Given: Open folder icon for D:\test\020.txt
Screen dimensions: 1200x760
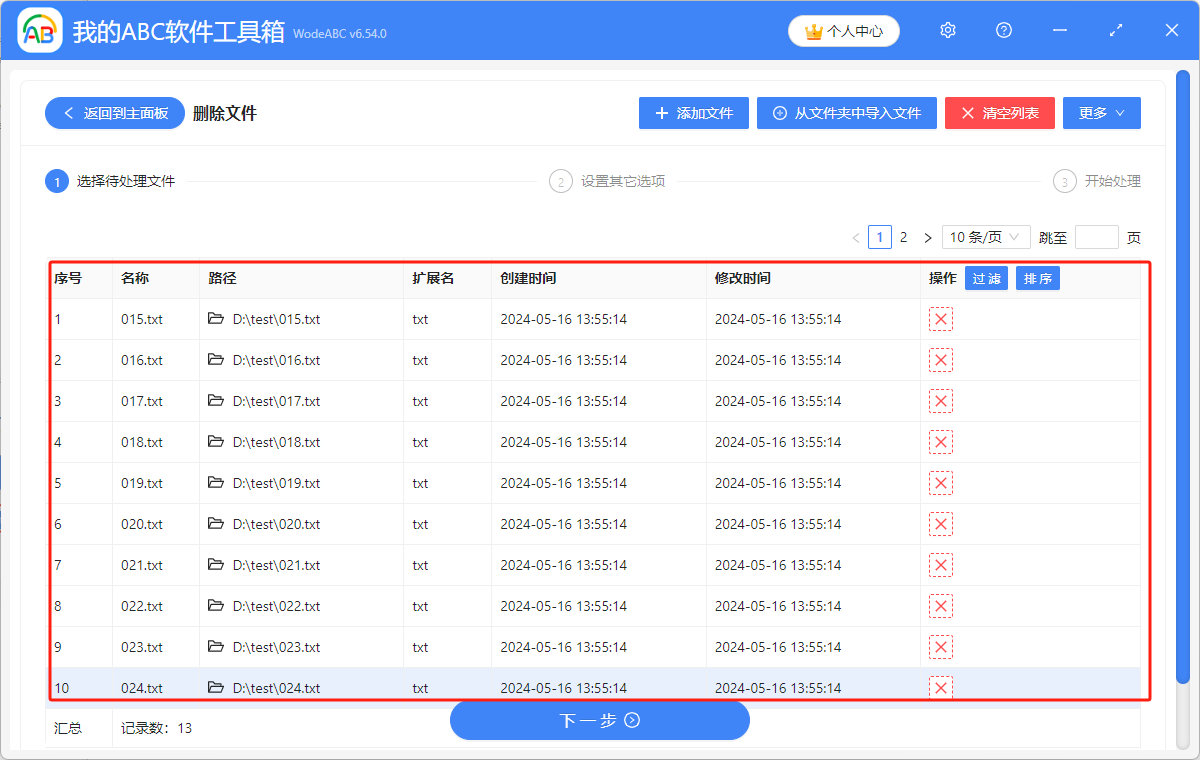Looking at the screenshot, I should point(215,524).
